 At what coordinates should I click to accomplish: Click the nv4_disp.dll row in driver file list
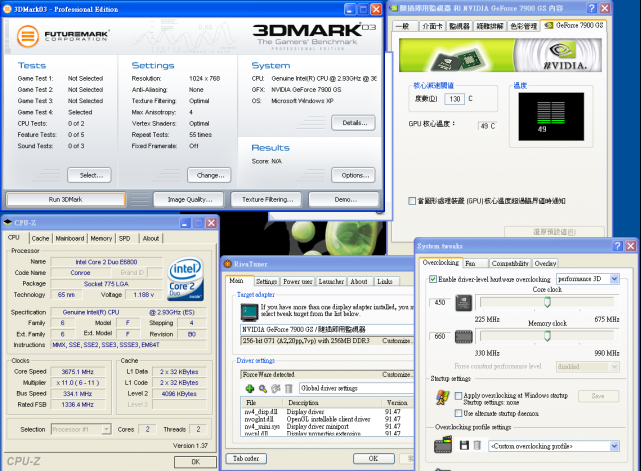(325, 412)
